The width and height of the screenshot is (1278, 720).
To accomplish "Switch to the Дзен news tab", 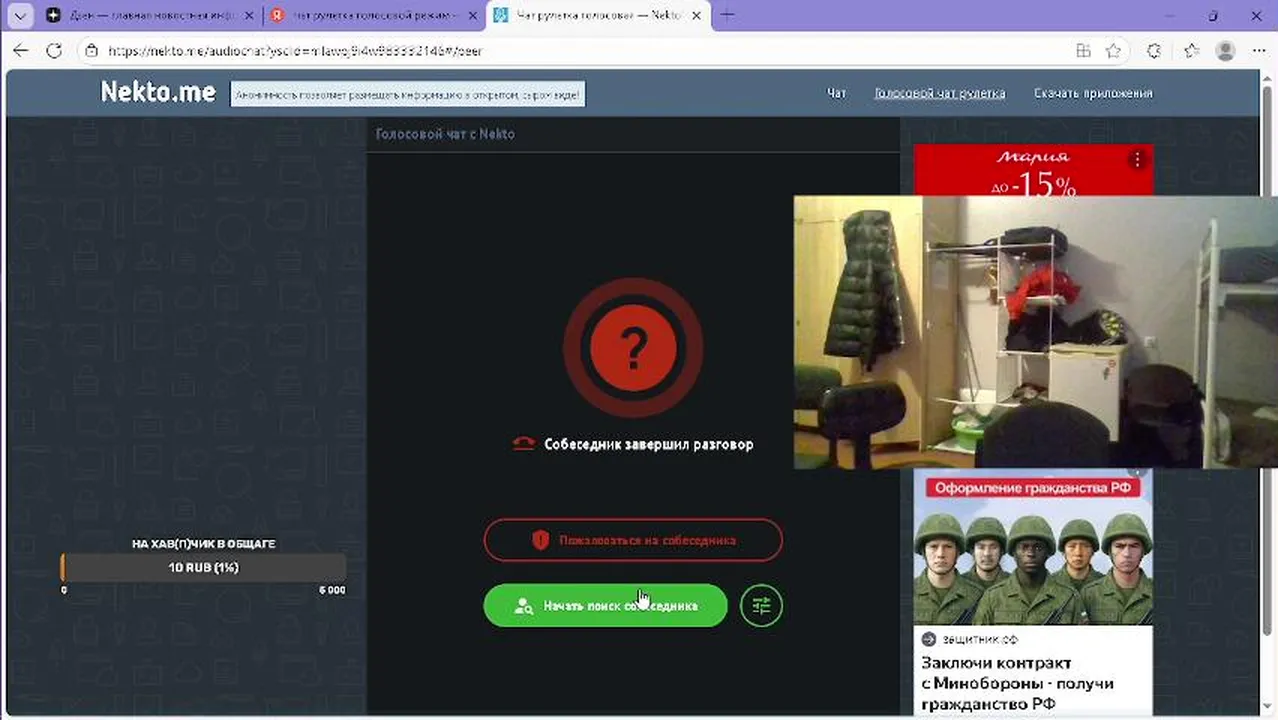I will pos(150,15).
